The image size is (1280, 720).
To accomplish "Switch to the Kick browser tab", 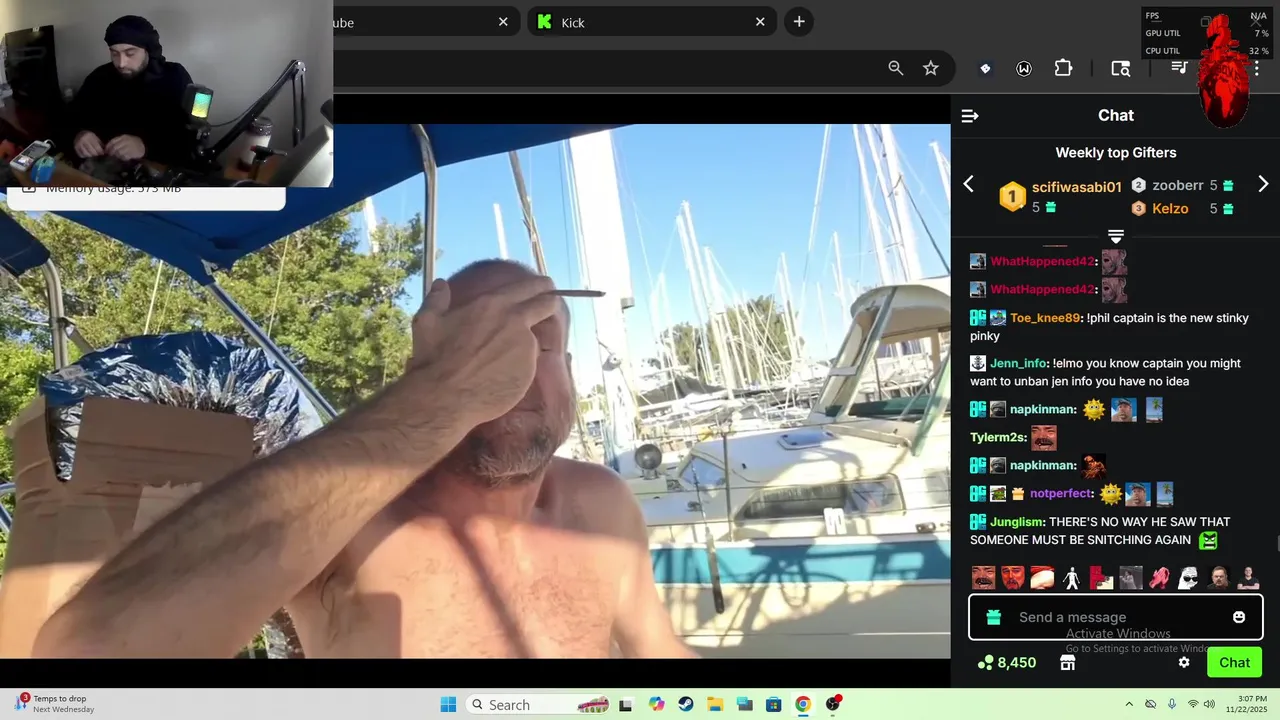I will [x=652, y=22].
